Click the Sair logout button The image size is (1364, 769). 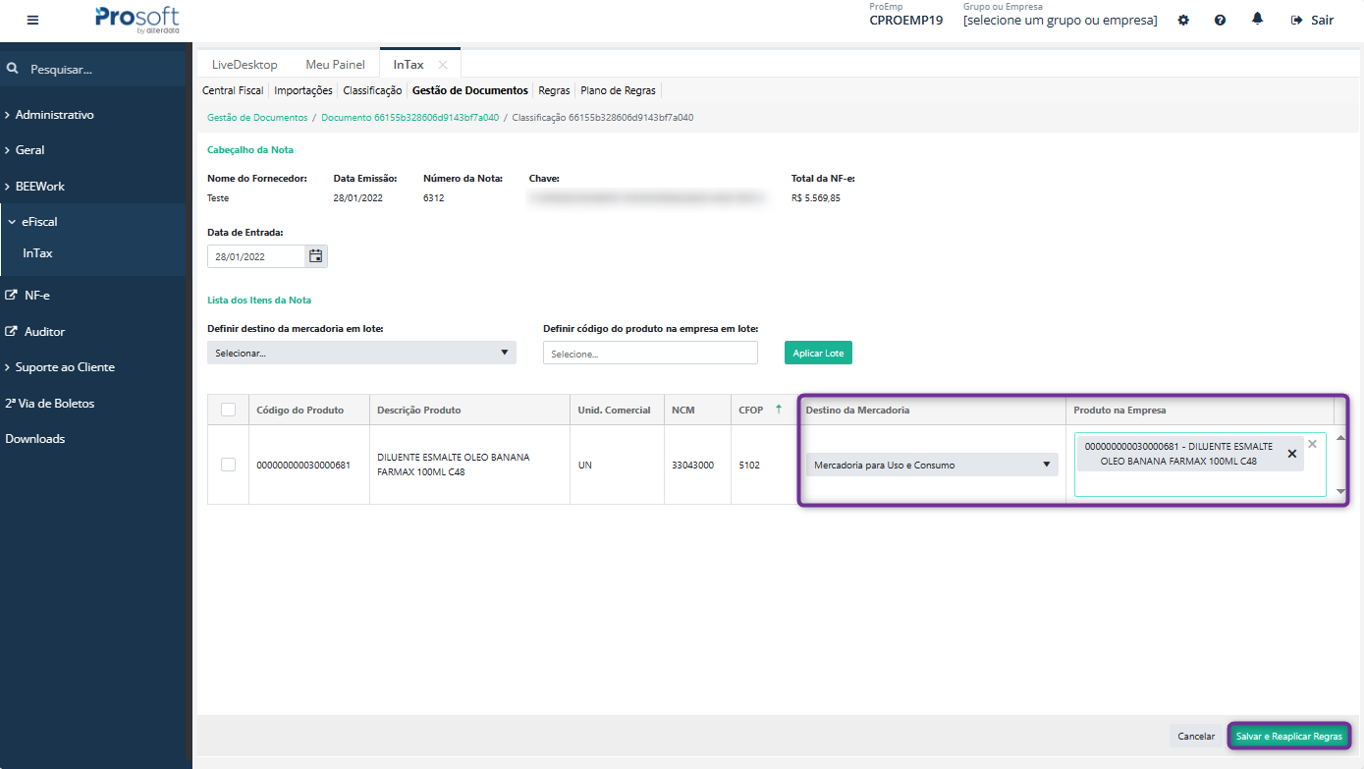pos(1312,20)
